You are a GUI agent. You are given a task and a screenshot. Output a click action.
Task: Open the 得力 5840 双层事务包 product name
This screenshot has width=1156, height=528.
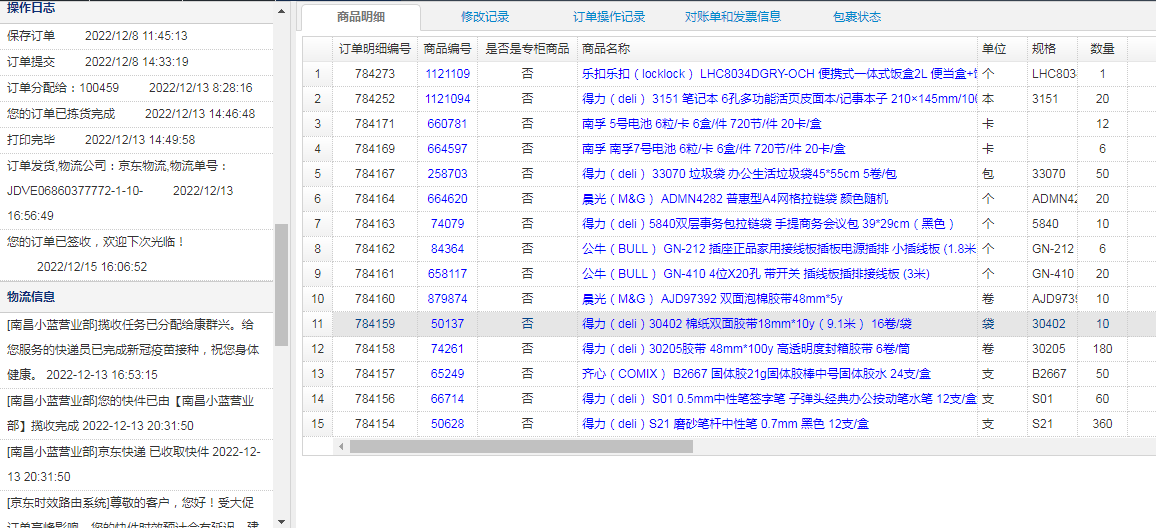(768, 223)
